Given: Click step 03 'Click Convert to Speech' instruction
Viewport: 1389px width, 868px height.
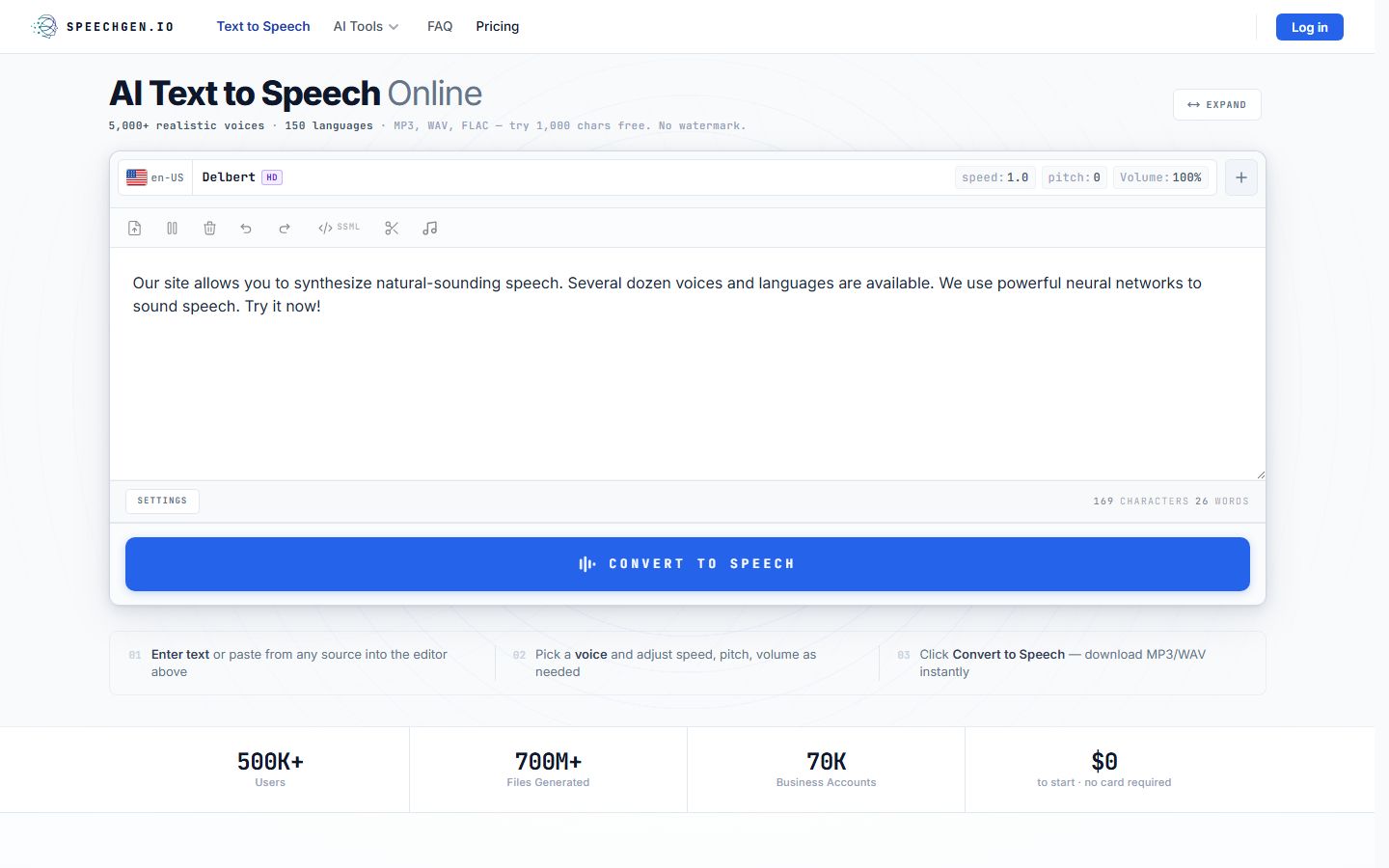Looking at the screenshot, I should (x=1070, y=663).
